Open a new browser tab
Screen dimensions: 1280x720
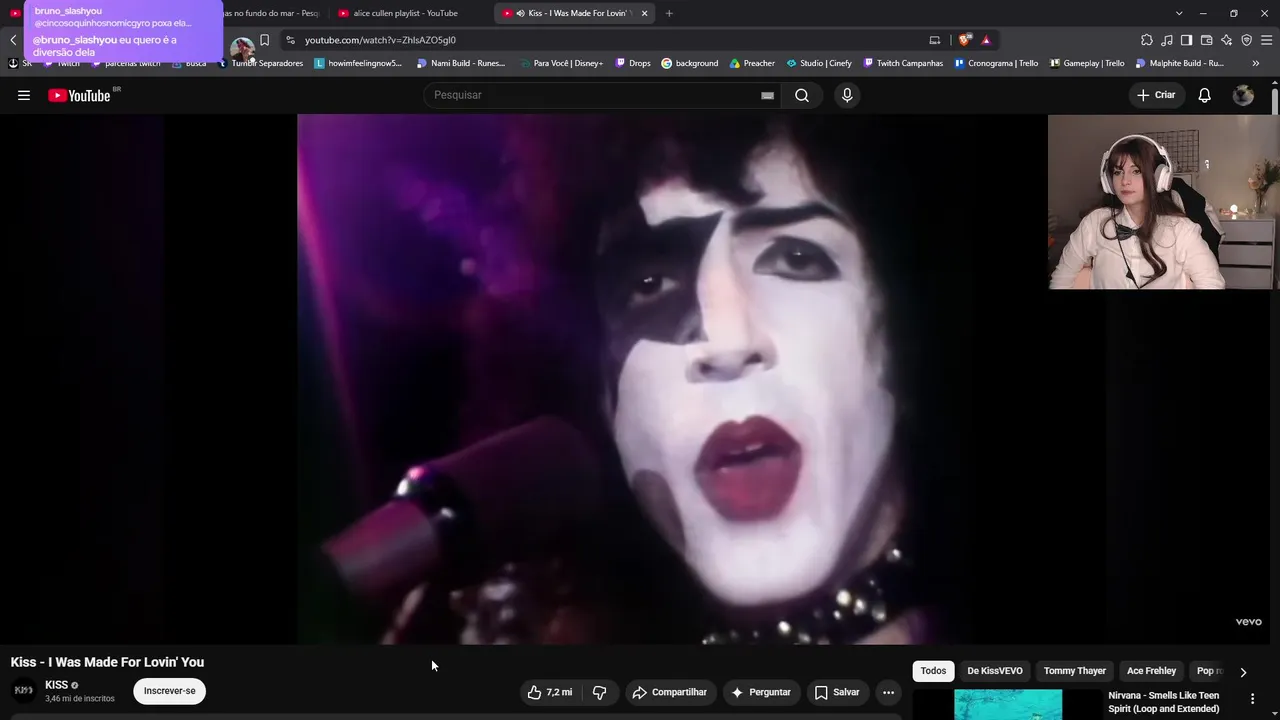tap(669, 13)
